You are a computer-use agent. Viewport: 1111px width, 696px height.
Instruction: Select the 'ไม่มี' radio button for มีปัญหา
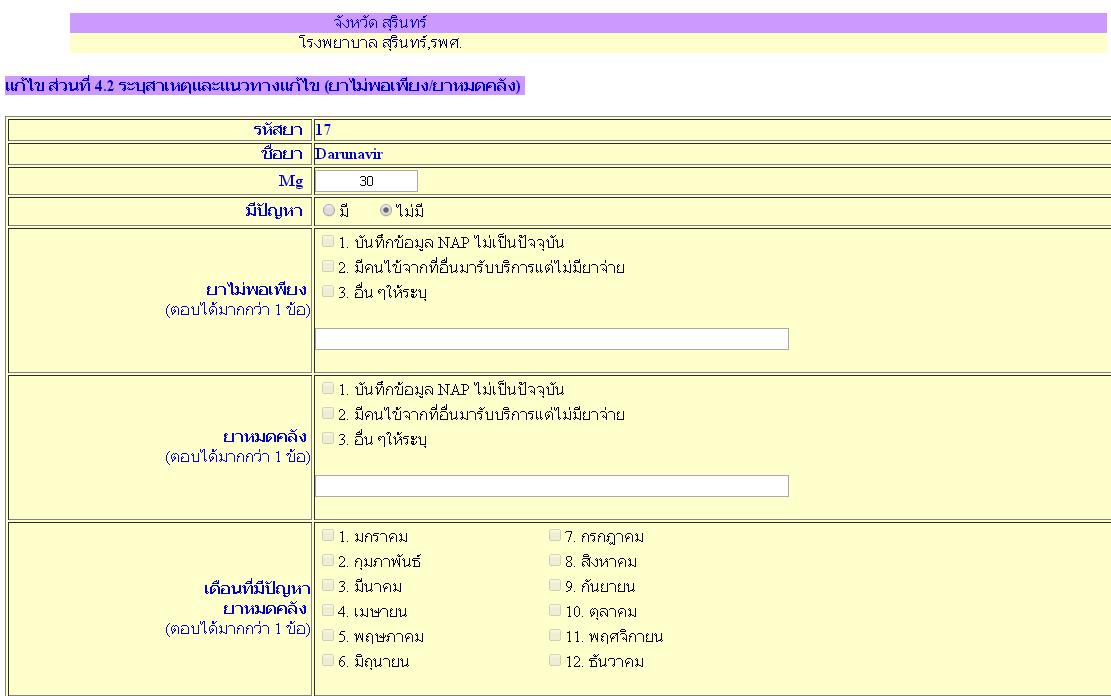tap(386, 211)
